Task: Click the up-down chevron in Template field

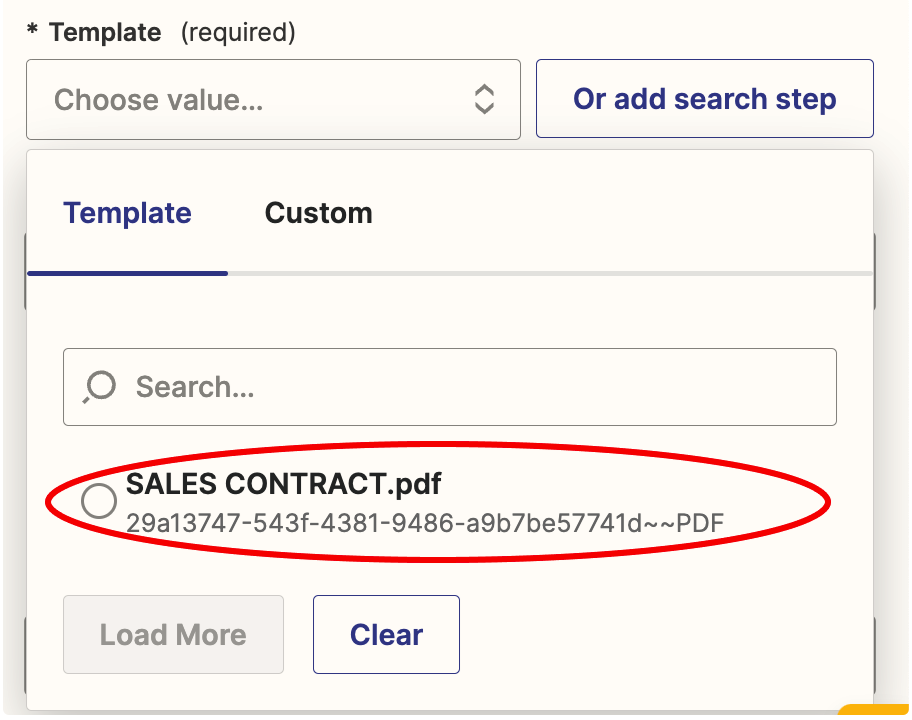Action: click(x=484, y=99)
